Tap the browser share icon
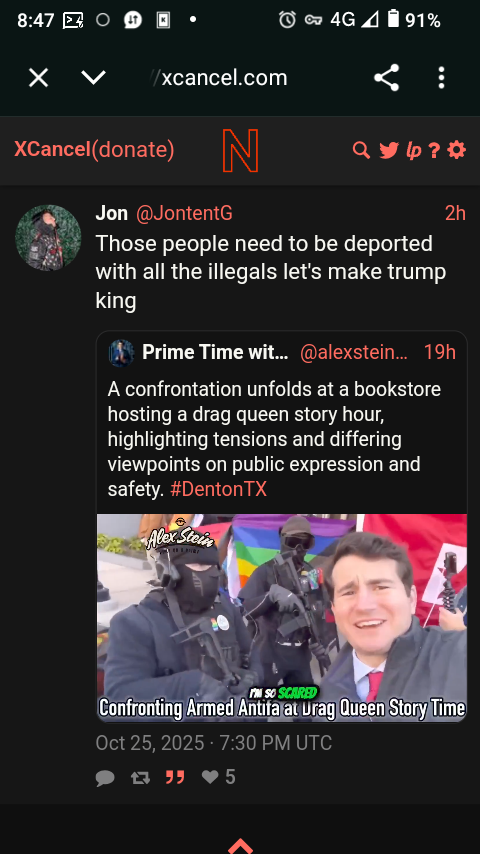The image size is (480, 854). click(387, 78)
